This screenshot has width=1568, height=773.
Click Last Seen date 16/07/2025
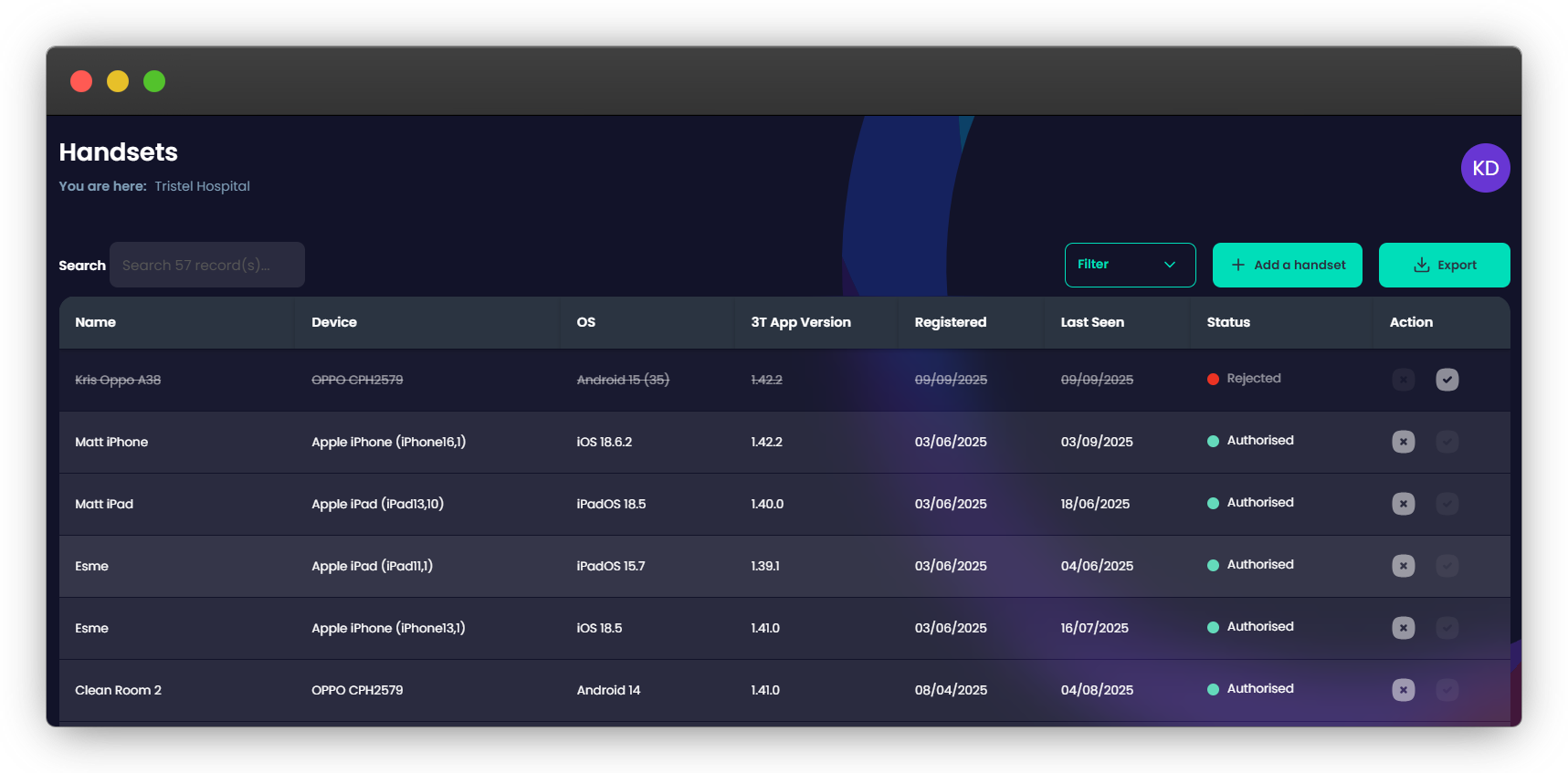click(x=1094, y=628)
